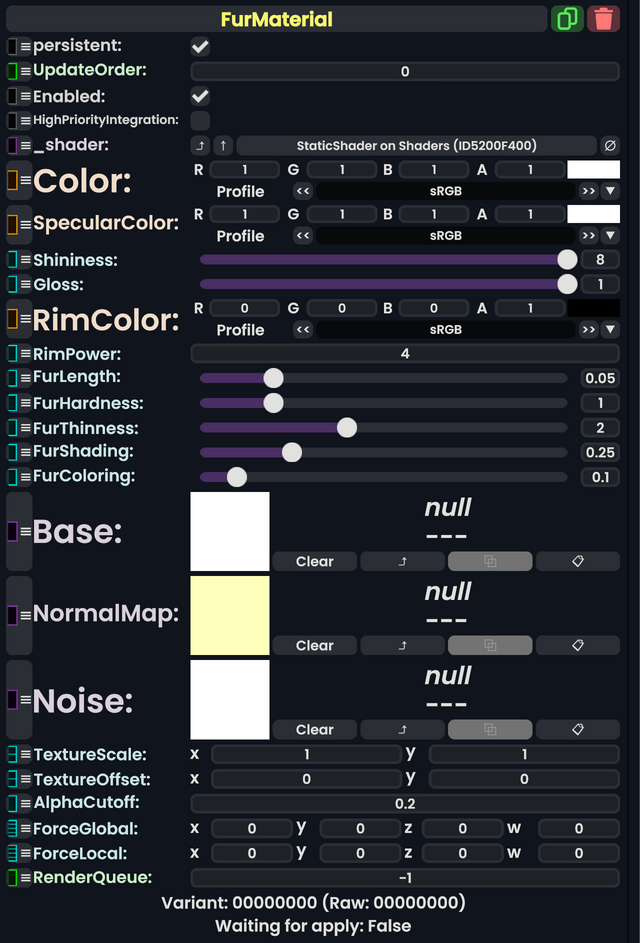Click the copy icon under NormalMap
This screenshot has width=640, height=943.
click(x=490, y=645)
